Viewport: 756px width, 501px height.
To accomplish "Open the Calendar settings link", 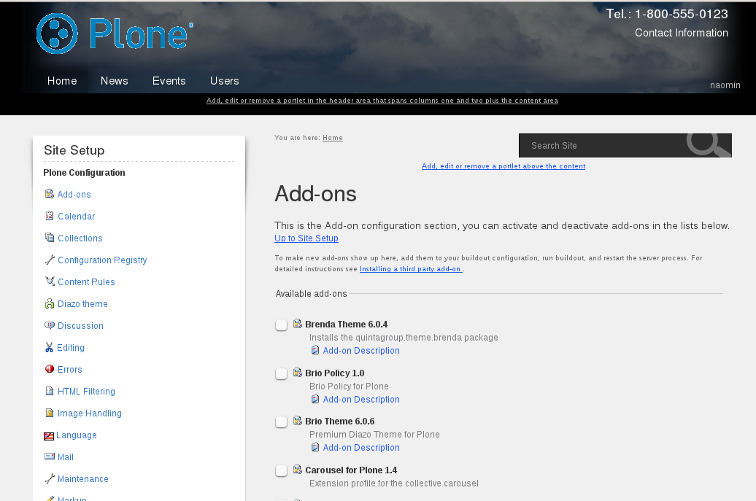I will (76, 216).
